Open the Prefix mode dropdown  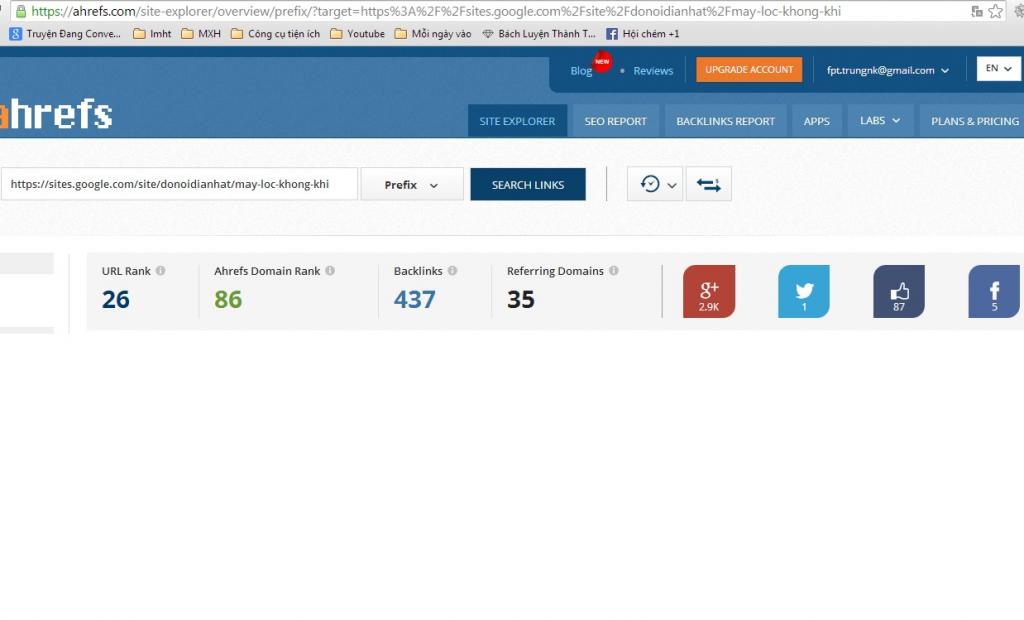click(x=411, y=184)
